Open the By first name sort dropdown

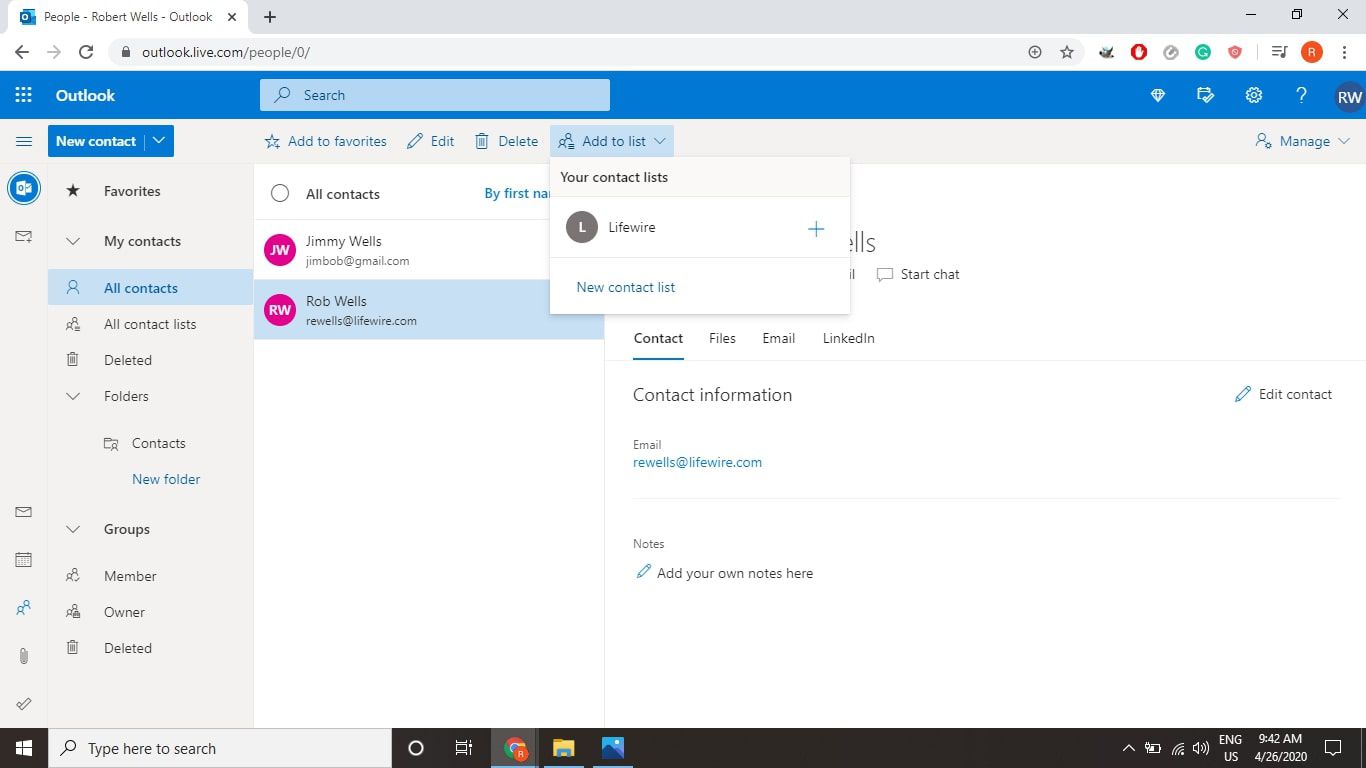[518, 193]
